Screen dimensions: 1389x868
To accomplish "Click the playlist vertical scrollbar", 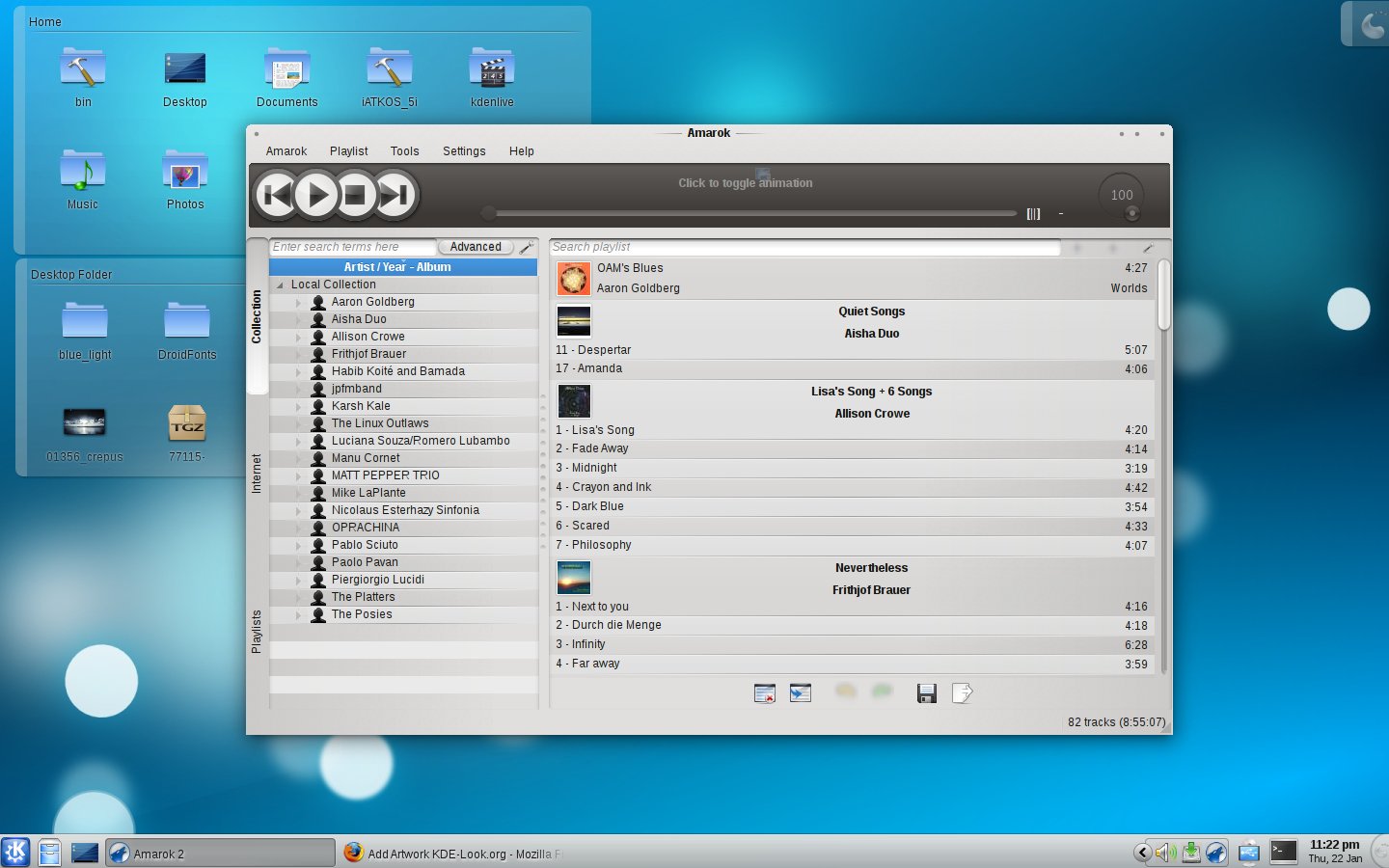I will click(1164, 294).
